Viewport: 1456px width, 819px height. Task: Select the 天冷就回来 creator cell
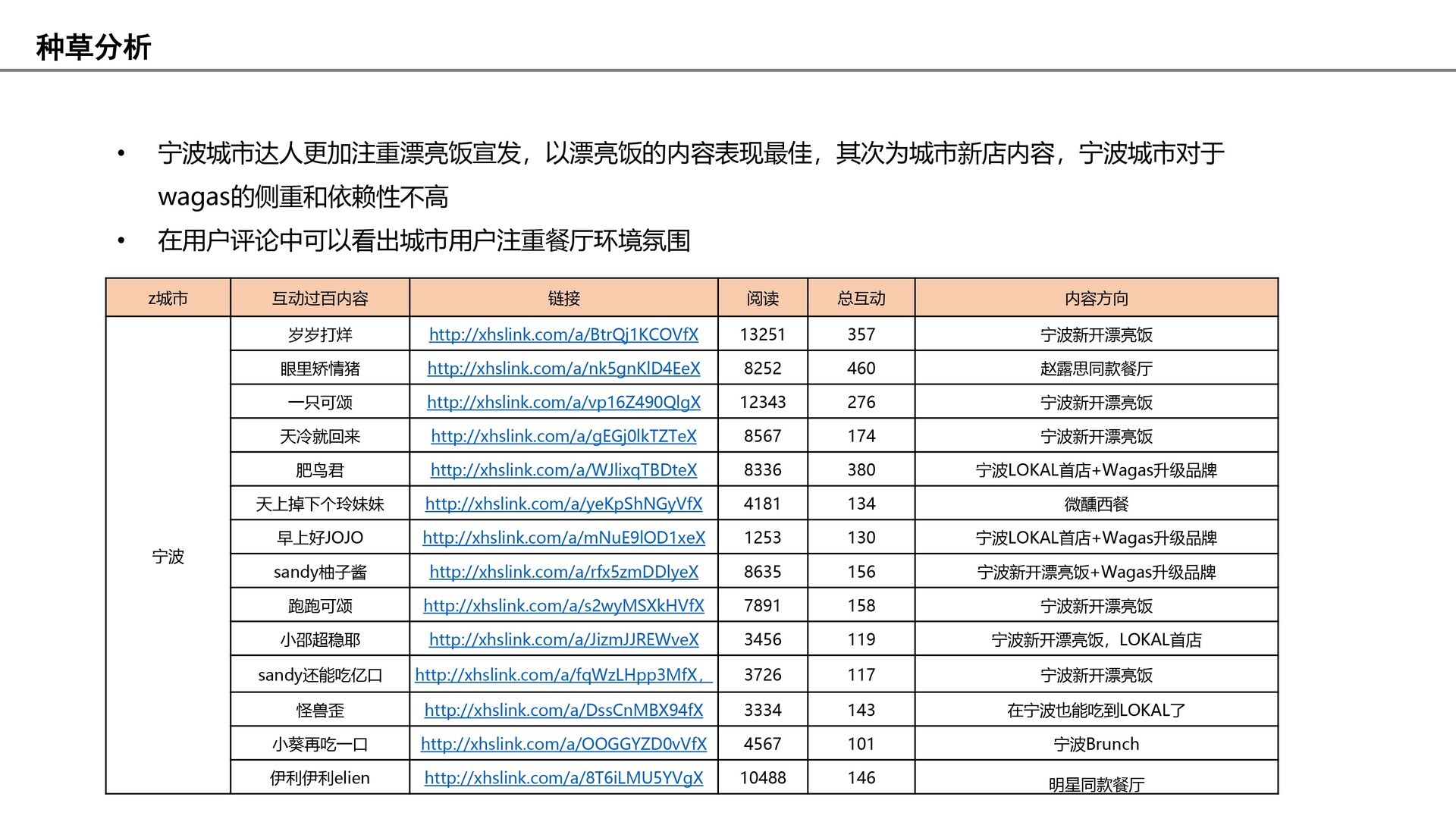[x=320, y=436]
